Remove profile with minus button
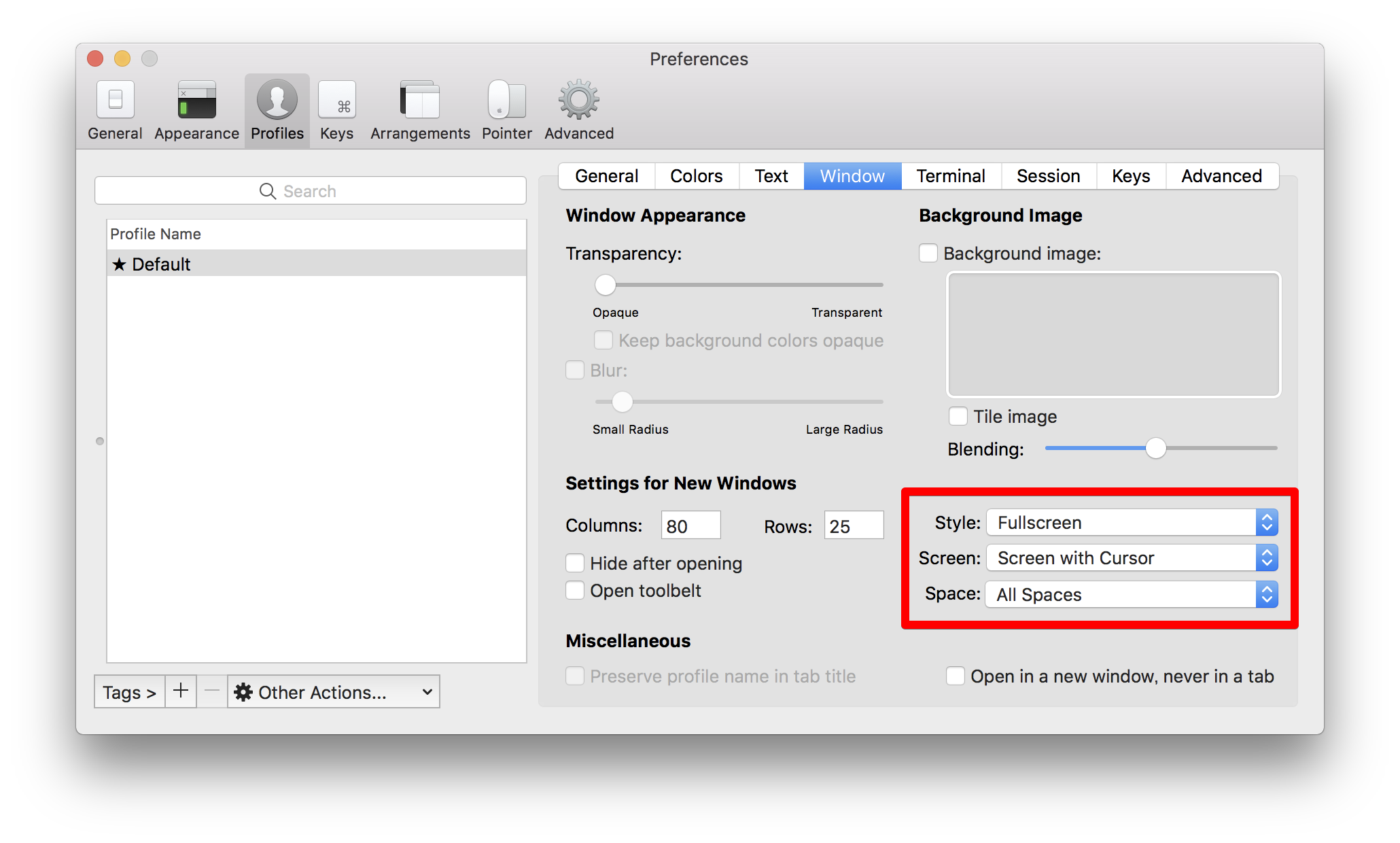Image resolution: width=1400 pixels, height=843 pixels. [x=212, y=691]
